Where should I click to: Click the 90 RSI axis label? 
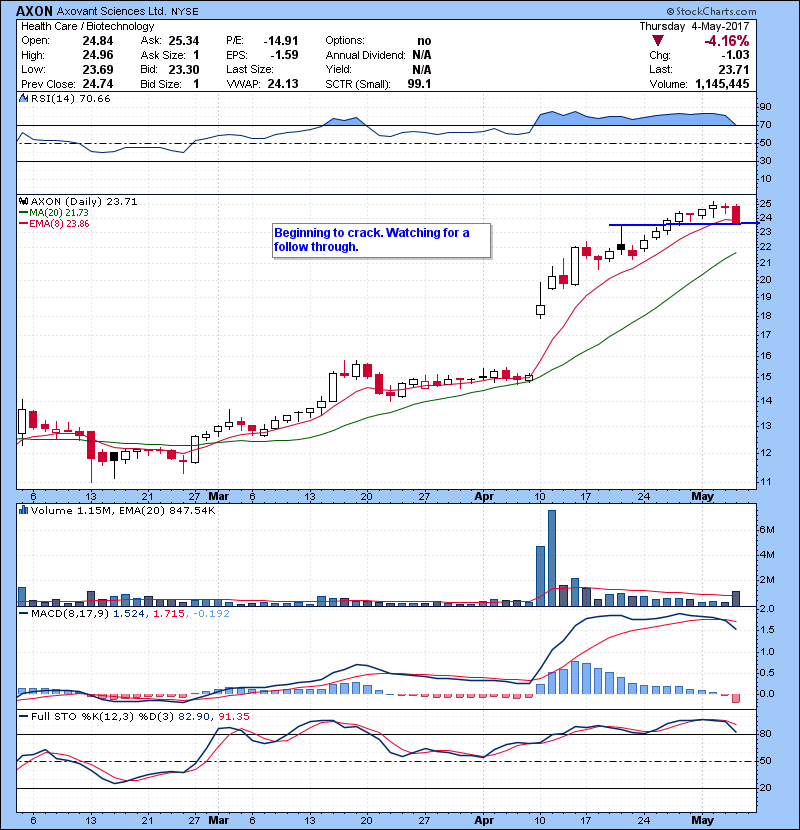click(x=766, y=107)
